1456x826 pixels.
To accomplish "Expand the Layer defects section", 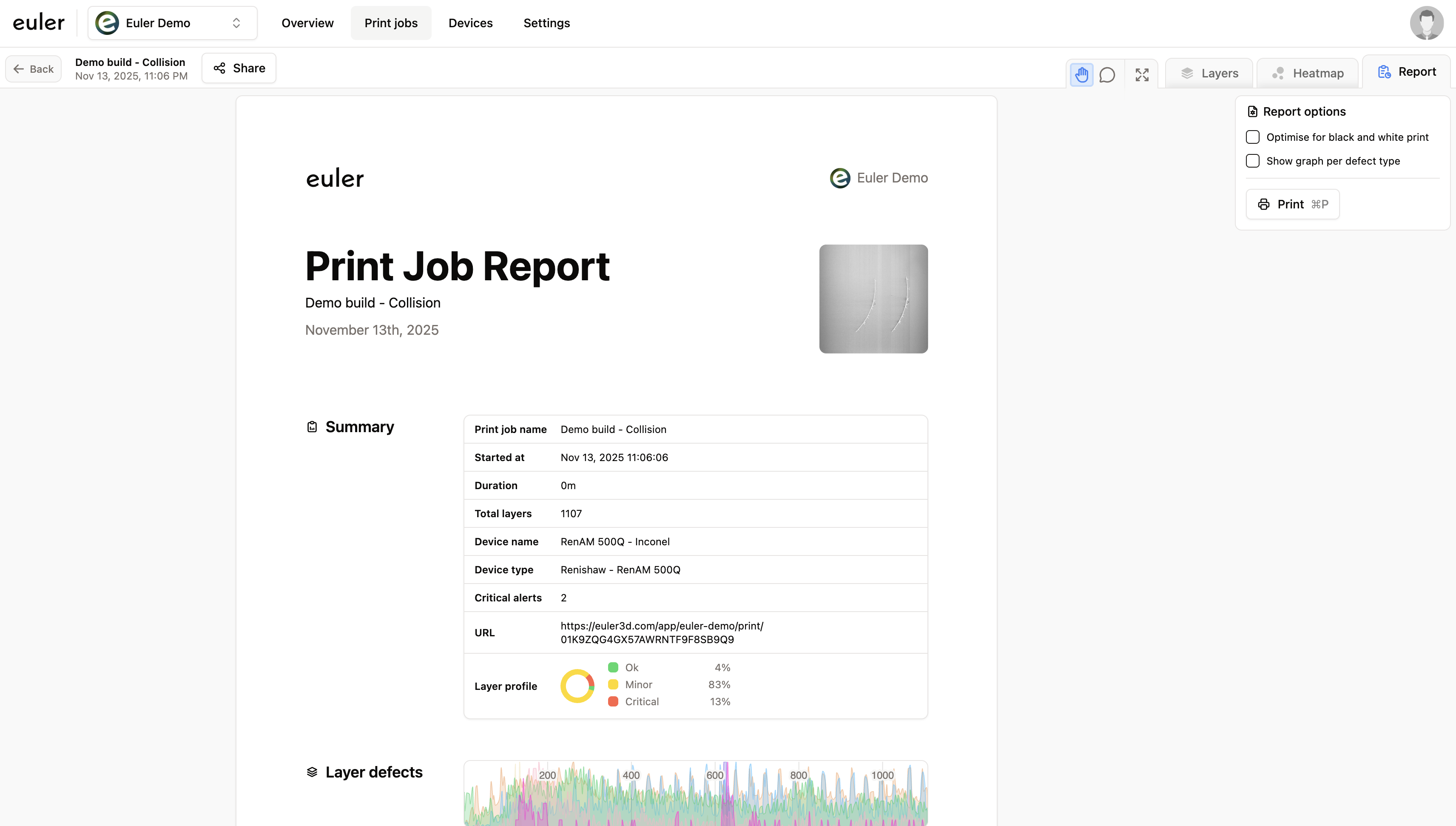I will tap(313, 772).
